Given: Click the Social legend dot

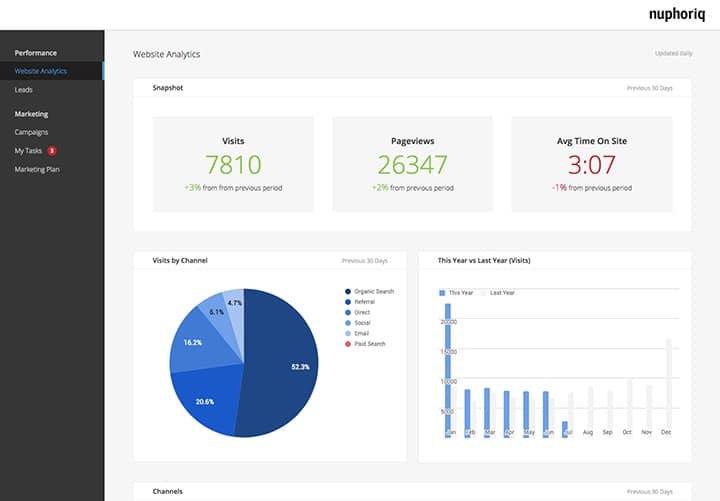Looking at the screenshot, I should (x=348, y=323).
